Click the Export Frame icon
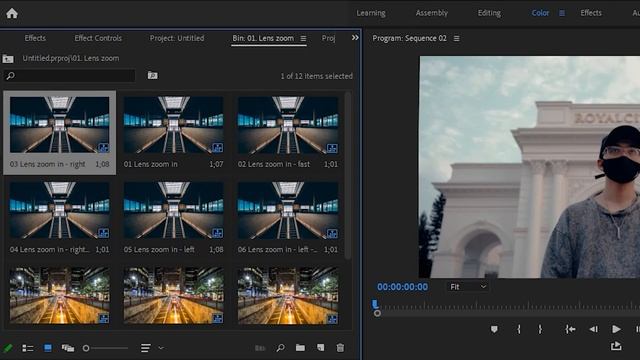The height and width of the screenshot is (360, 640). pos(616,346)
